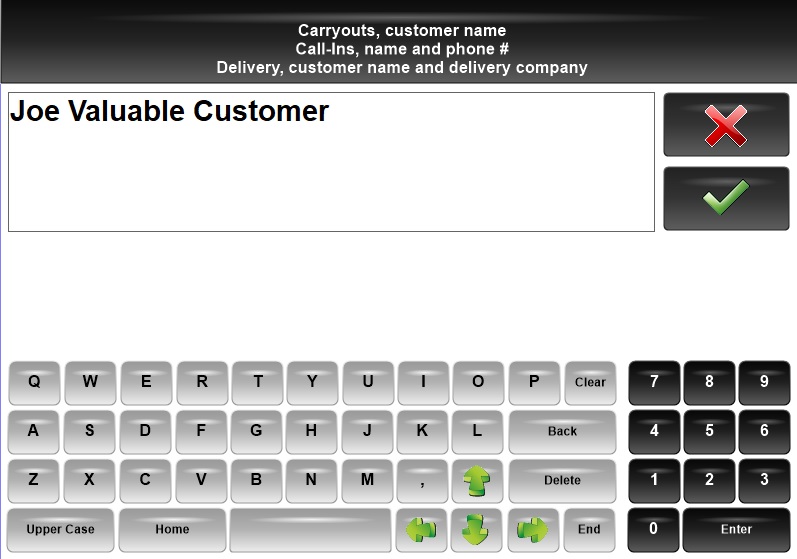This screenshot has height=559, width=797.
Task: Tap the P key
Action: [534, 383]
